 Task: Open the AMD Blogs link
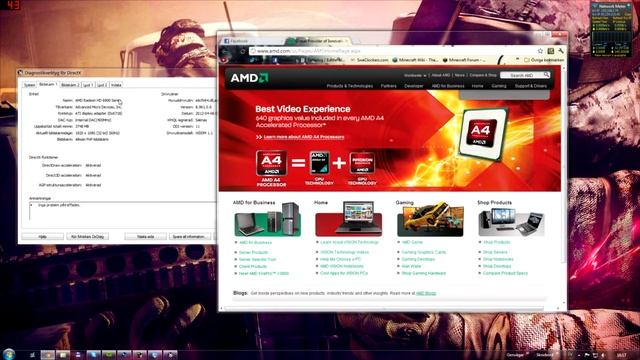click(426, 293)
